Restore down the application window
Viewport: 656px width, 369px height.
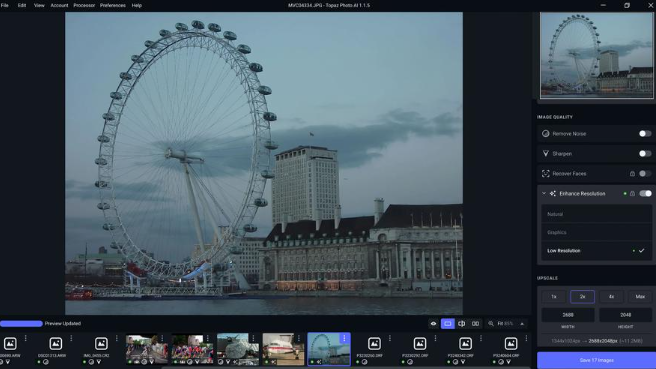(627, 5)
